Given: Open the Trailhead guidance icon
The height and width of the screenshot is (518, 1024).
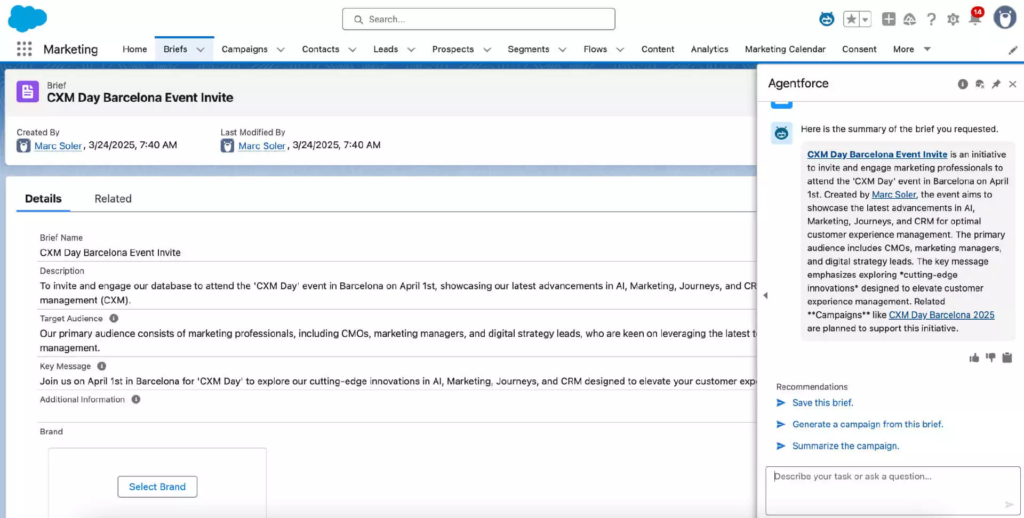Looking at the screenshot, I should tap(909, 19).
